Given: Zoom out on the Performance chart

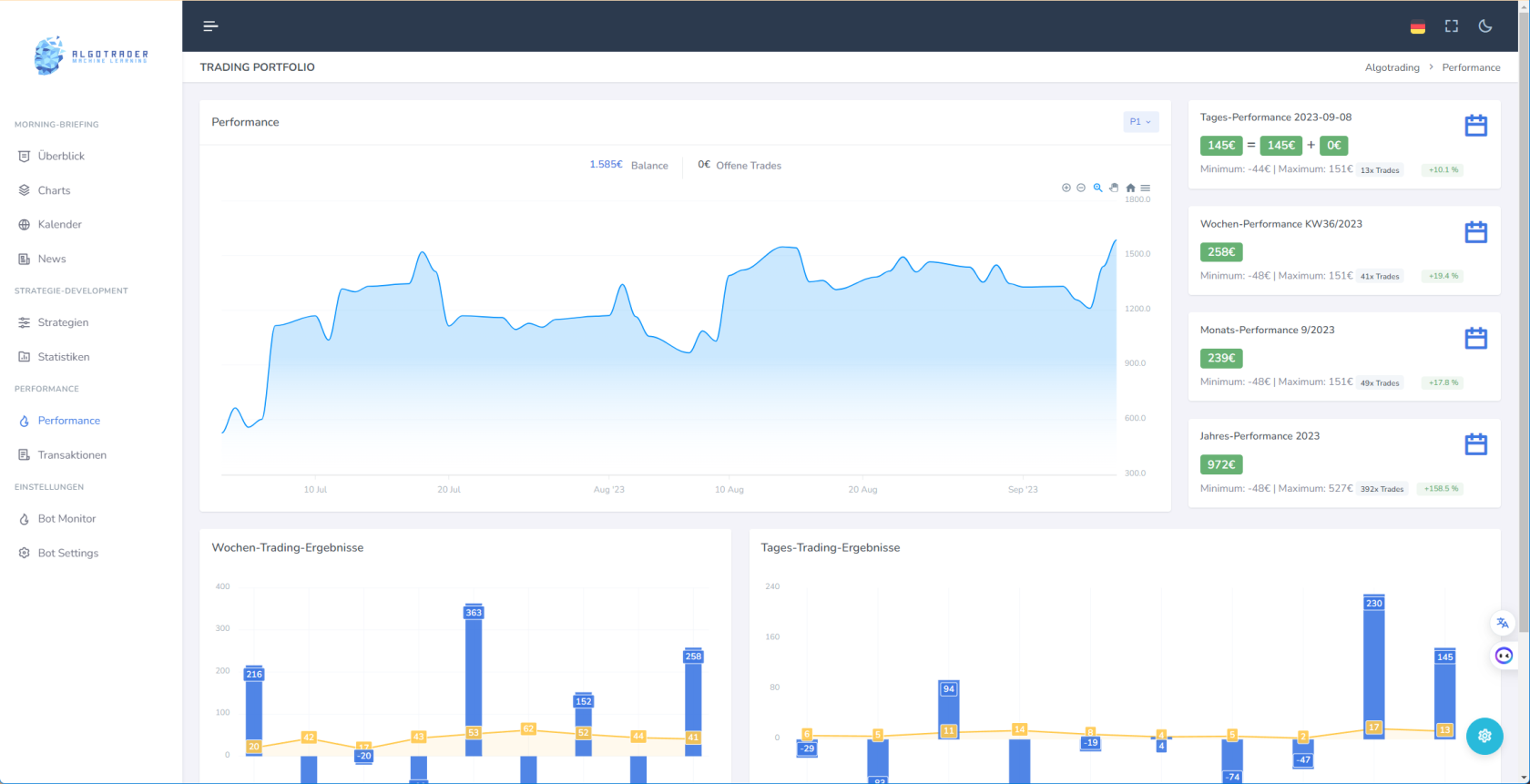Looking at the screenshot, I should (x=1081, y=188).
